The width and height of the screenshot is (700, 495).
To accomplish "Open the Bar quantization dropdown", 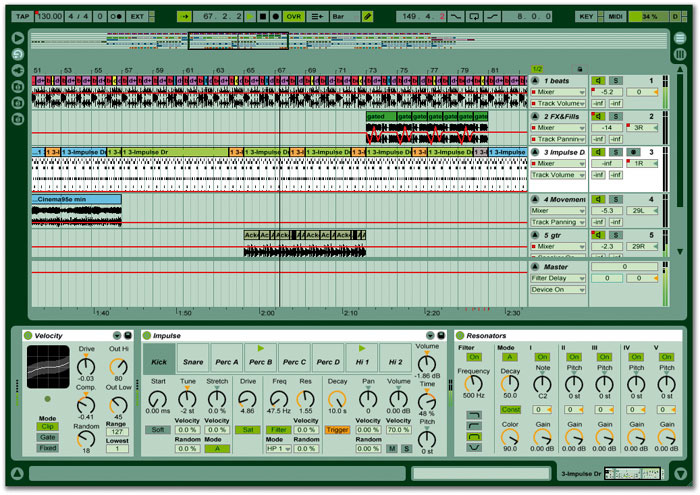I will pos(343,17).
